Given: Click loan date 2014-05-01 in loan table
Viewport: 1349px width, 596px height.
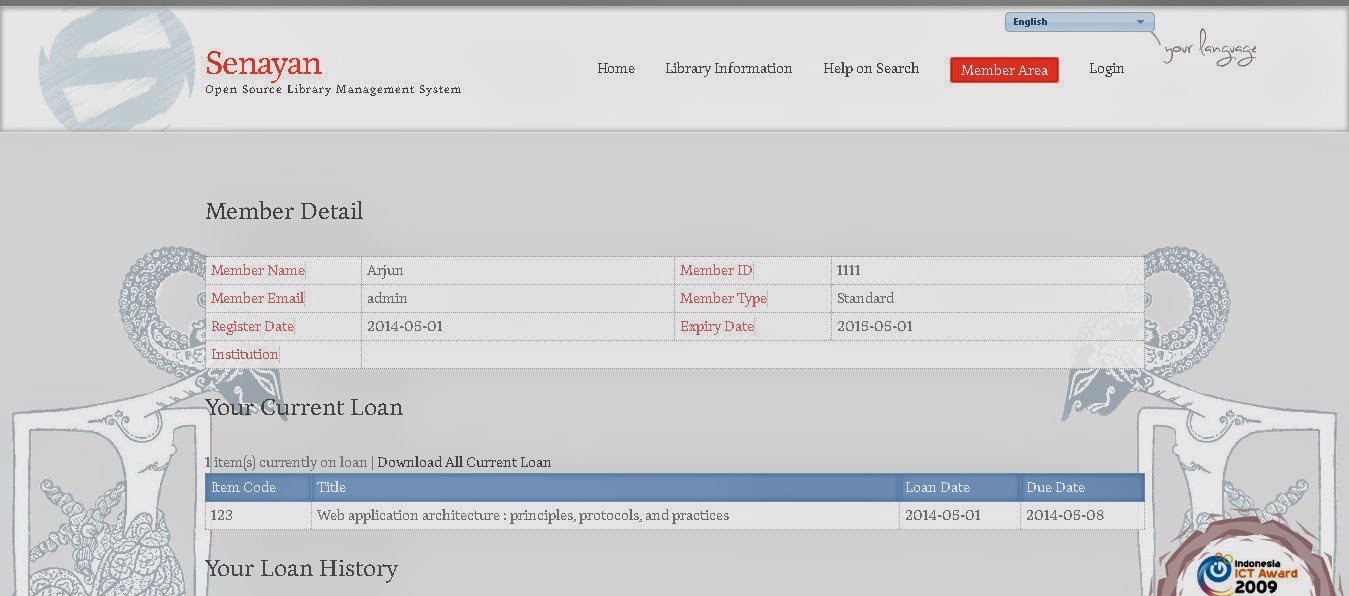Looking at the screenshot, I should [x=943, y=516].
